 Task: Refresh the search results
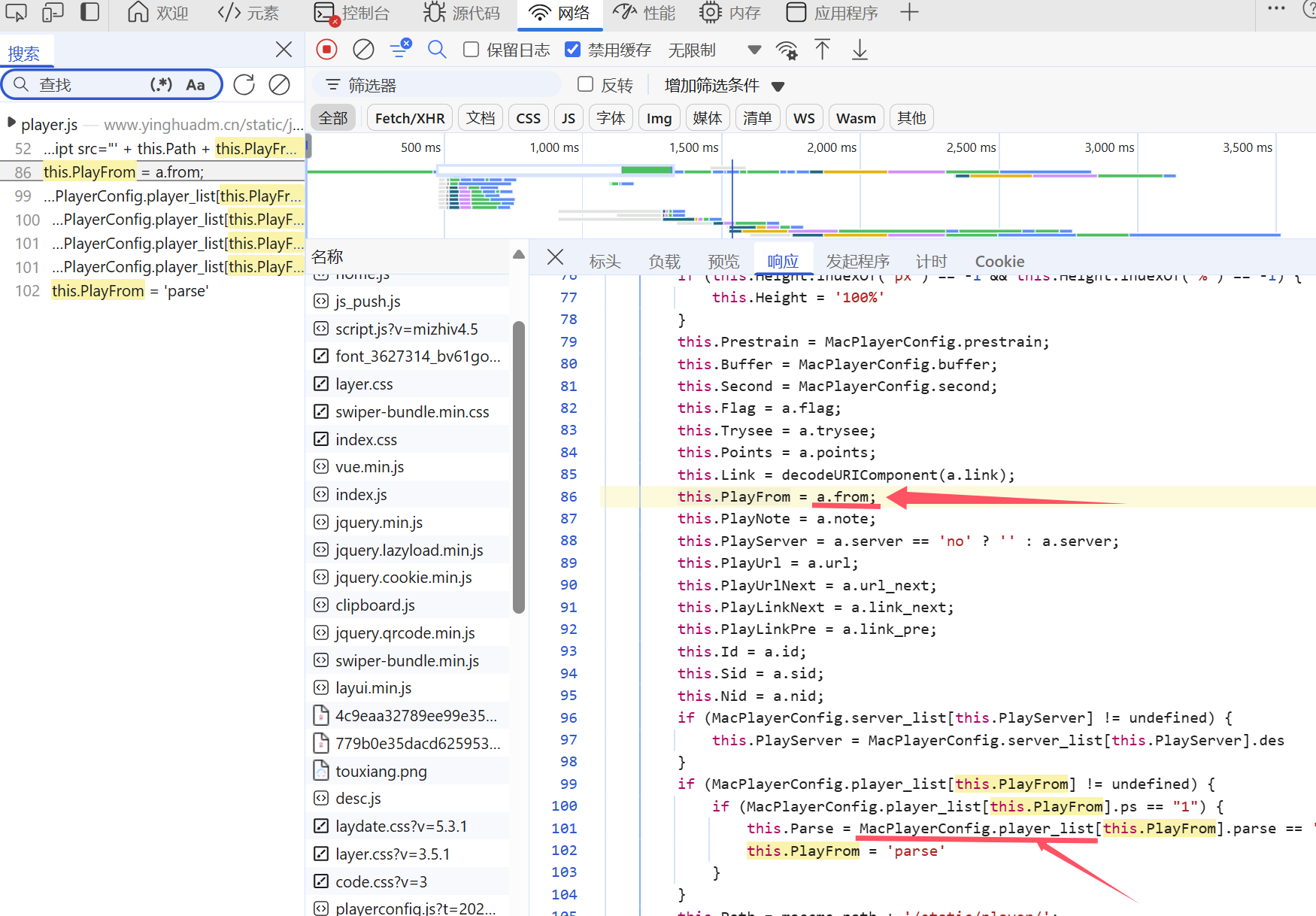click(x=244, y=85)
